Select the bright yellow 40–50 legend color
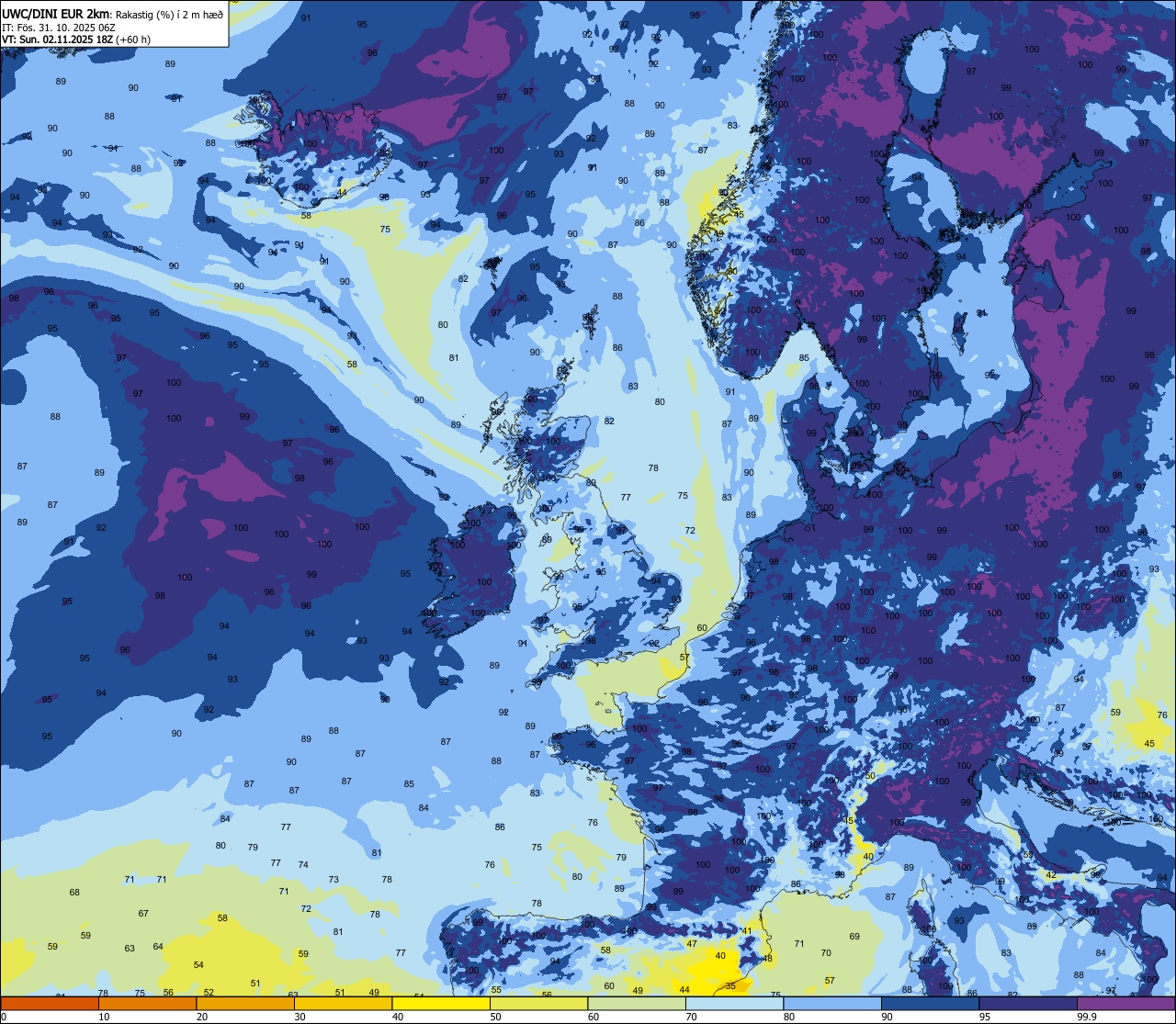The image size is (1176, 1024). (x=441, y=1004)
